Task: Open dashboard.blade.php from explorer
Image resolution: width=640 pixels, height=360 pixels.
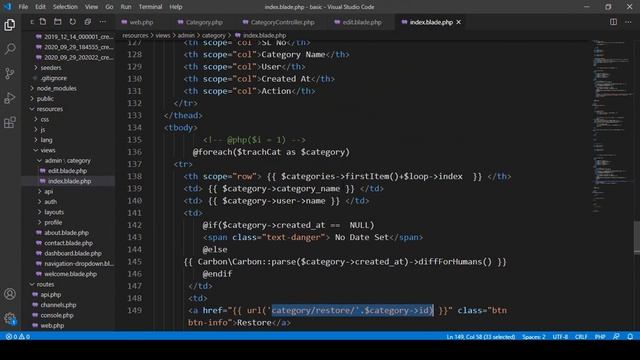Action: pos(73,253)
